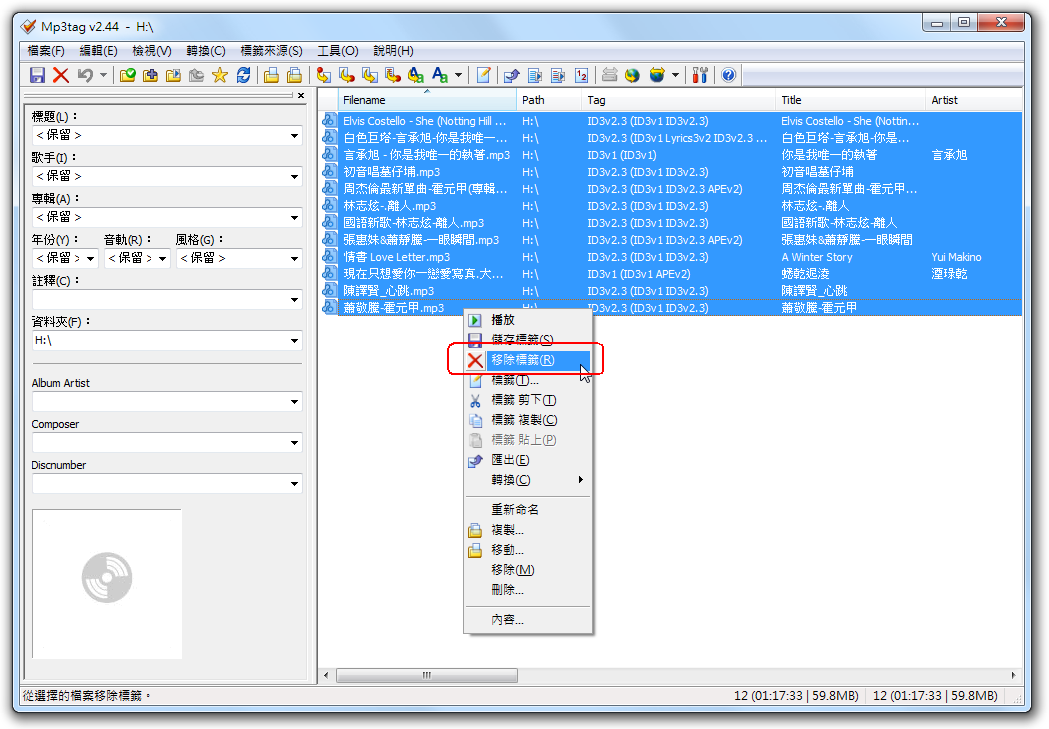The image size is (1049, 729).
Task: Click the Change directory folder icon with green check
Action: [128, 75]
